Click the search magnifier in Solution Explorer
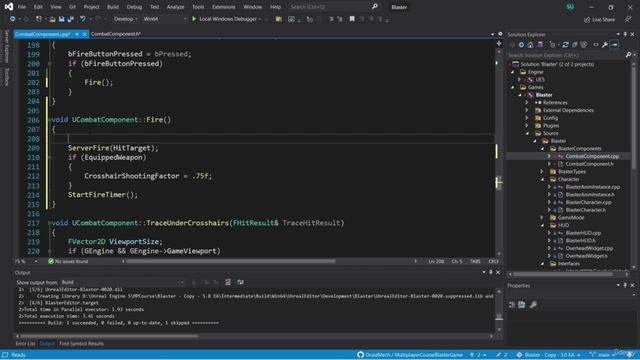The width and height of the screenshot is (640, 360). tap(629, 55)
